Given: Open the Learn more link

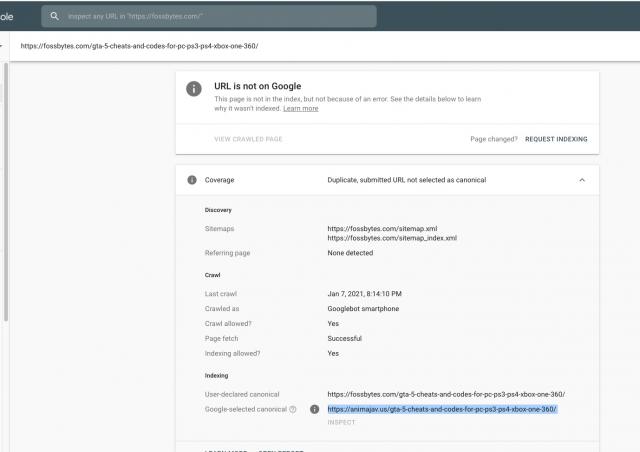Looking at the screenshot, I should 300,109.
